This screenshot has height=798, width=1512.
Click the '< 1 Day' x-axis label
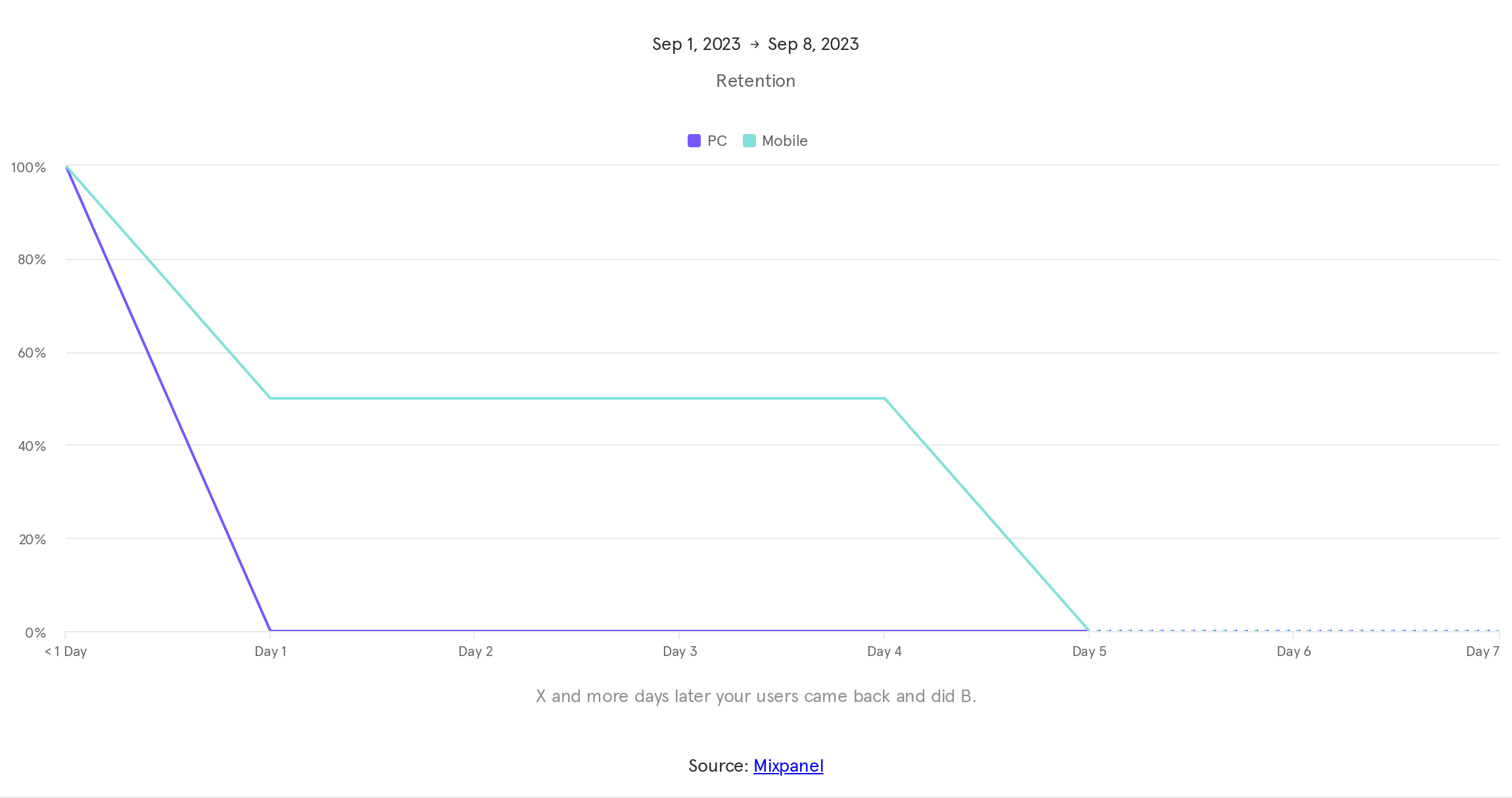pos(66,651)
